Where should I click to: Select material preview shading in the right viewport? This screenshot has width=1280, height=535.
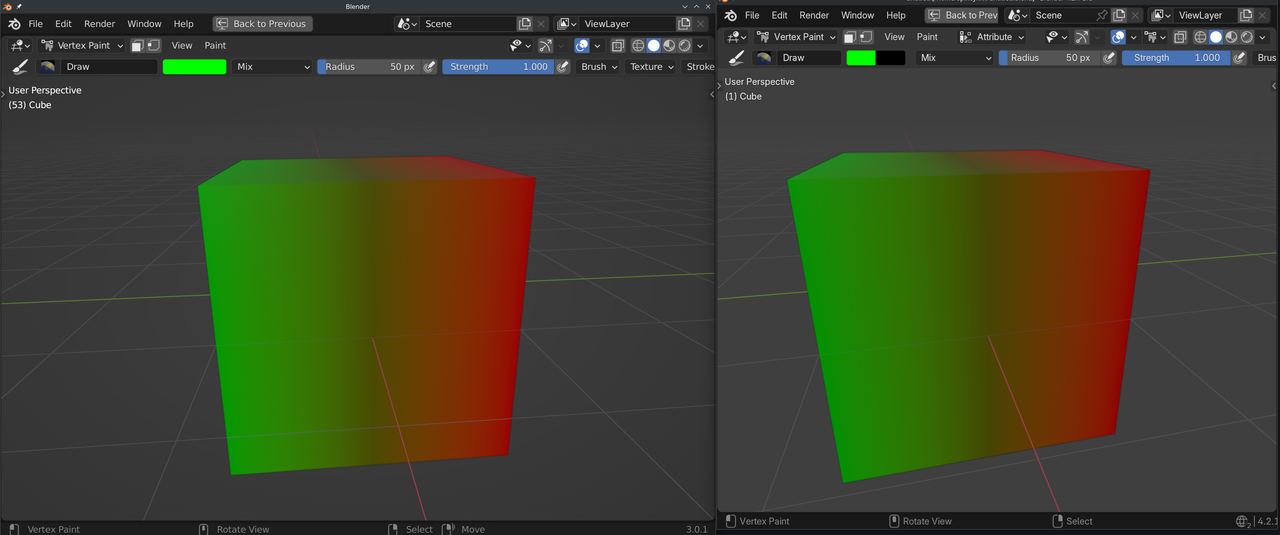[1232, 37]
